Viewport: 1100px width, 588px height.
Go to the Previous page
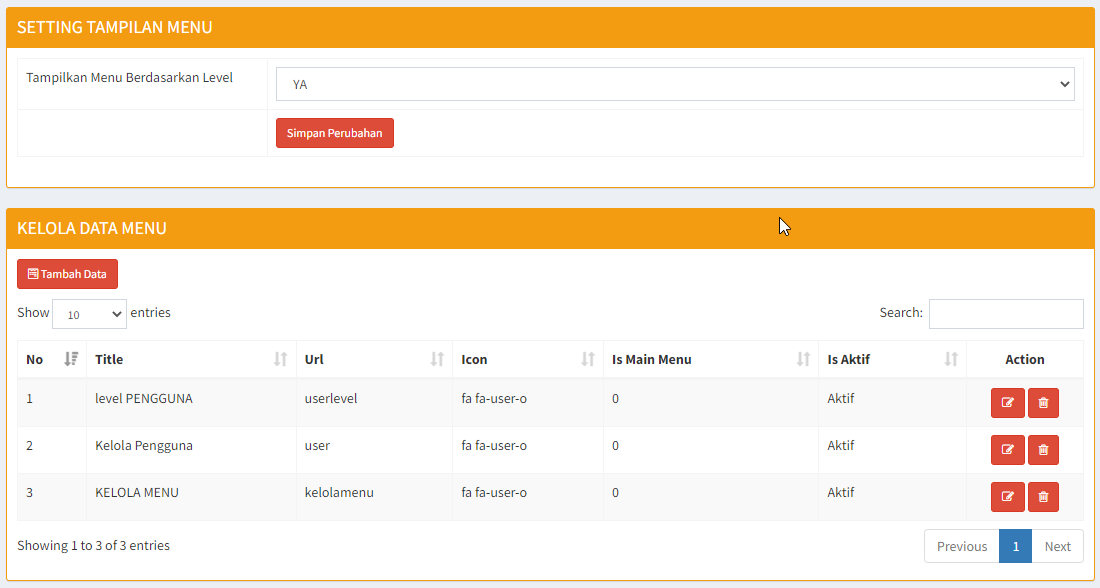tap(961, 546)
